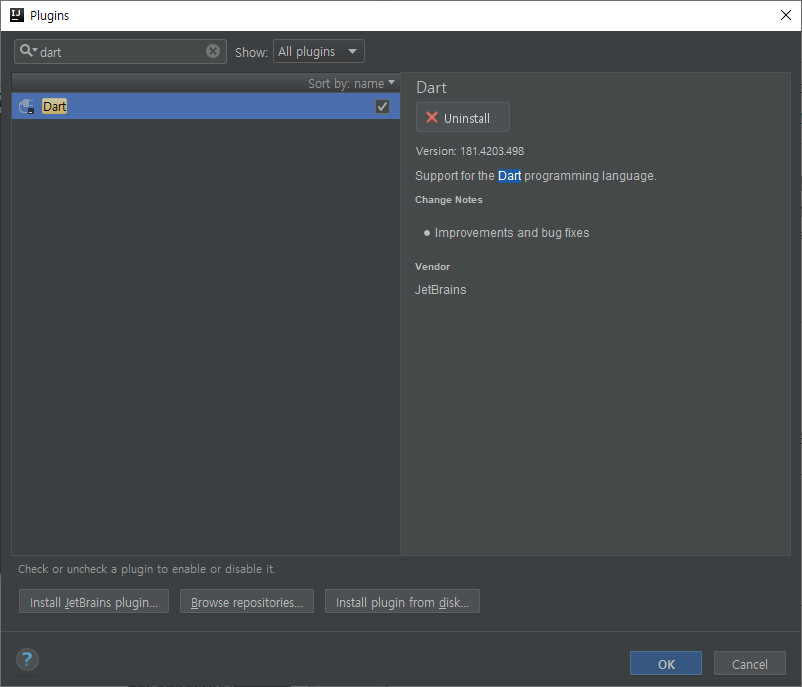
Task: Click Improvements and bug fixes note
Action: (x=511, y=233)
